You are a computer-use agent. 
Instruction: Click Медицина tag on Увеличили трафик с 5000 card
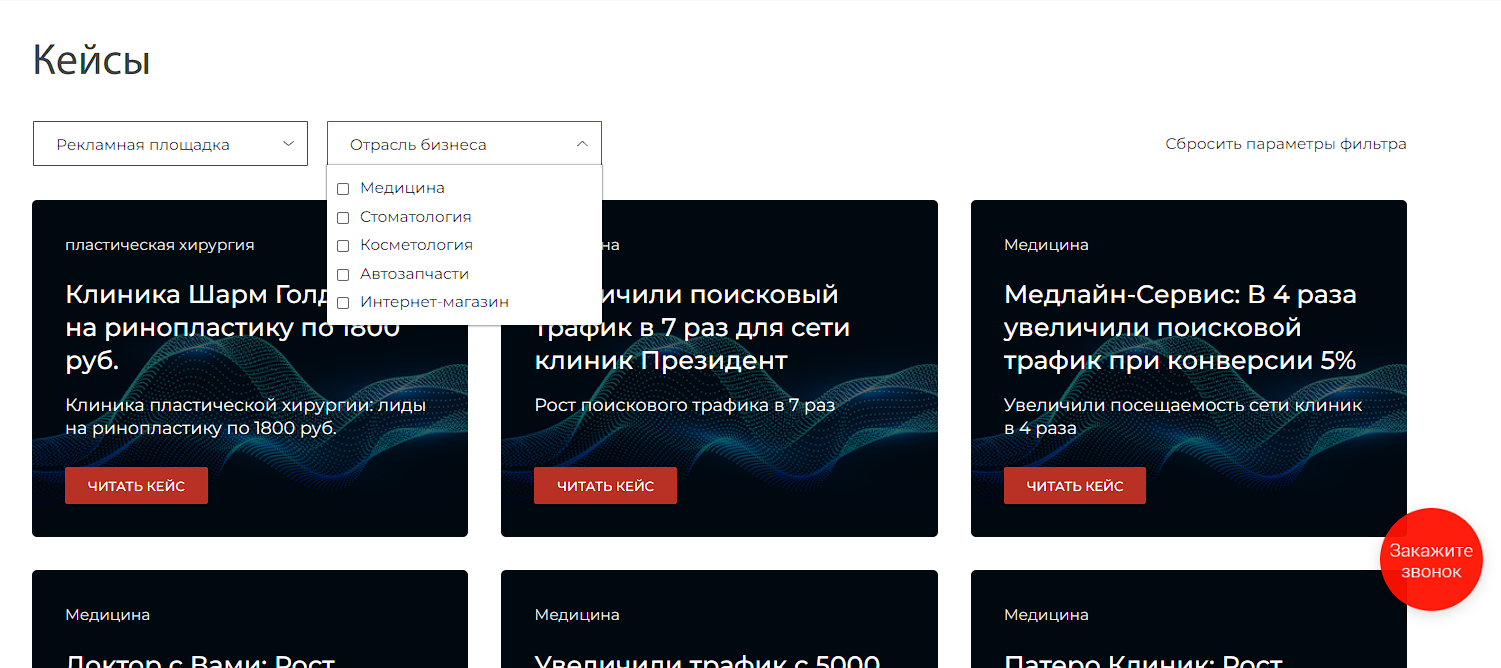[x=577, y=615]
